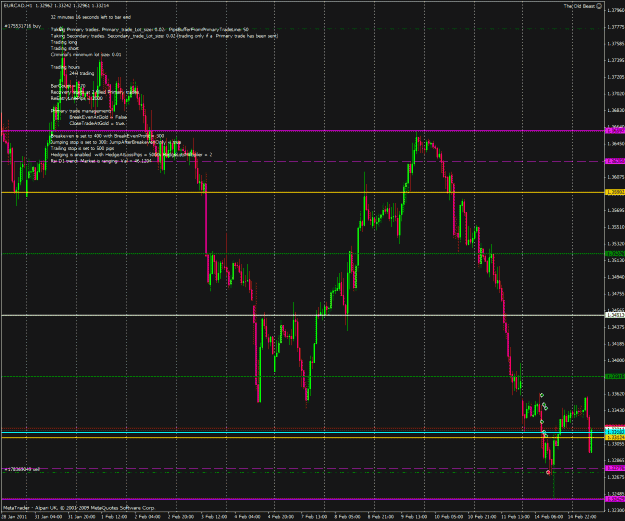This screenshot has height=521, width=625.
Task: Click 'BreakEvenAtGold = False' text
Action: click(x=98, y=117)
